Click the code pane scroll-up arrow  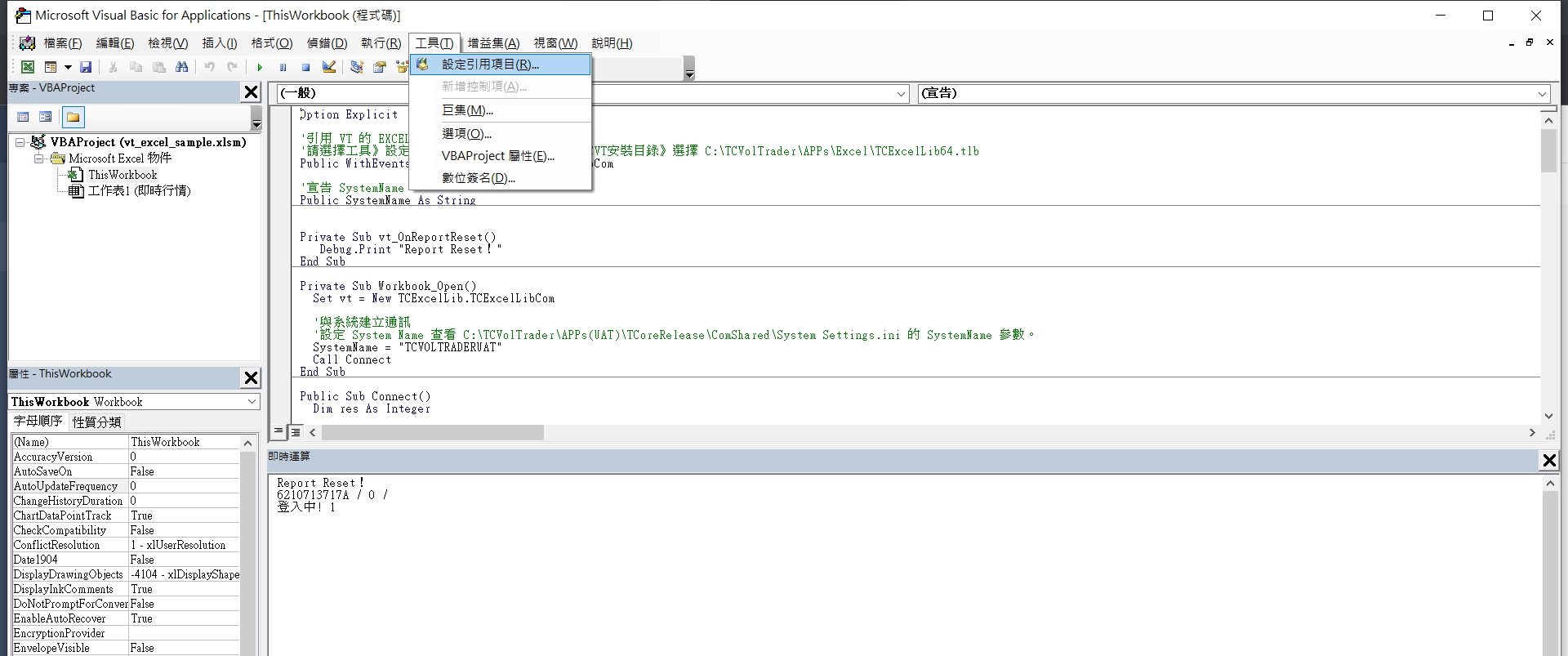pyautogui.click(x=1548, y=120)
